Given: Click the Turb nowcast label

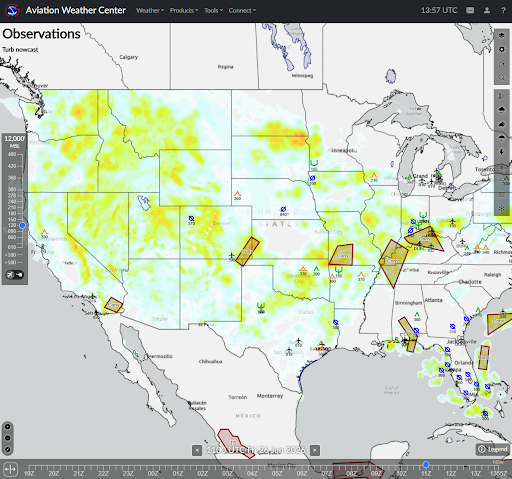Looking at the screenshot, I should pyautogui.click(x=20, y=50).
